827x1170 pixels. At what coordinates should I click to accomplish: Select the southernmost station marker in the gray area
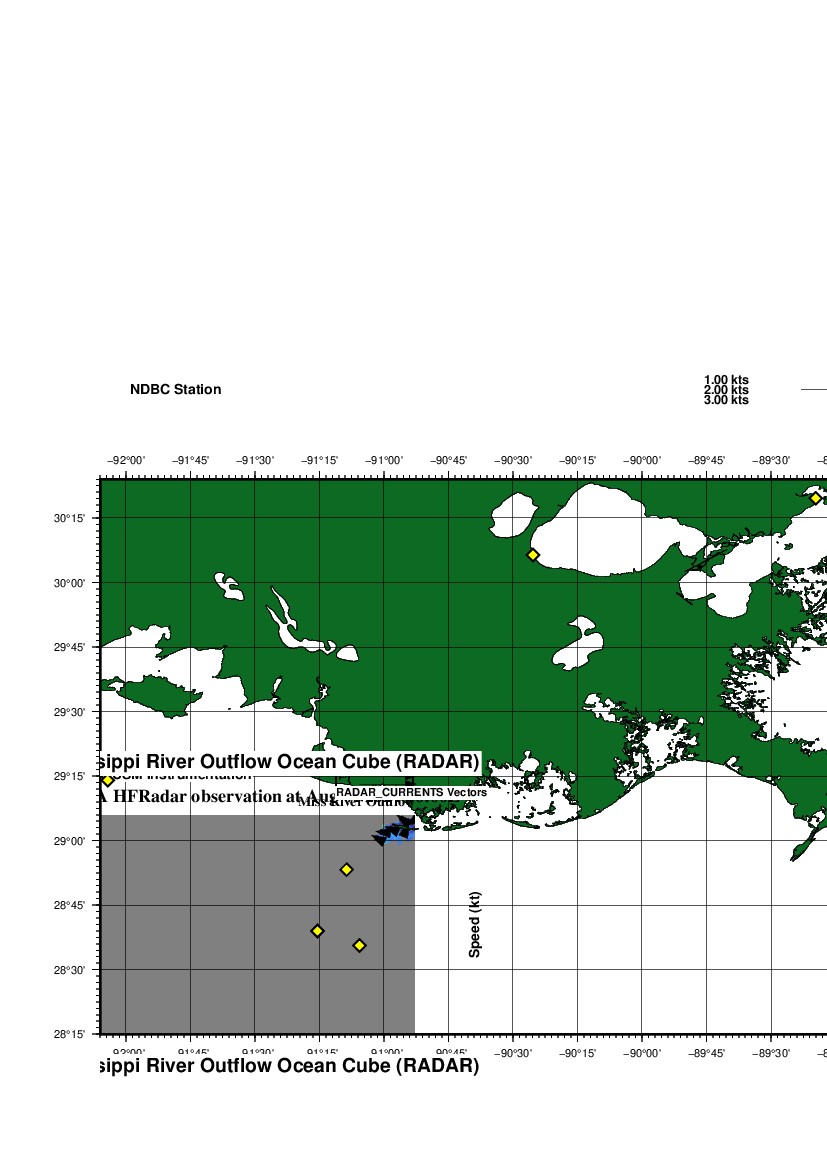click(x=359, y=945)
